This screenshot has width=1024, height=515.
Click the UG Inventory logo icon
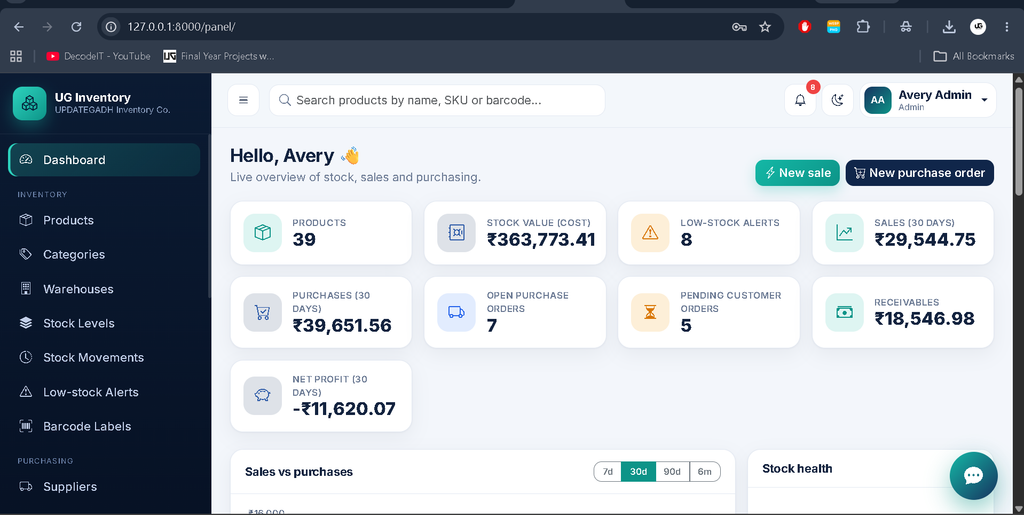29,103
